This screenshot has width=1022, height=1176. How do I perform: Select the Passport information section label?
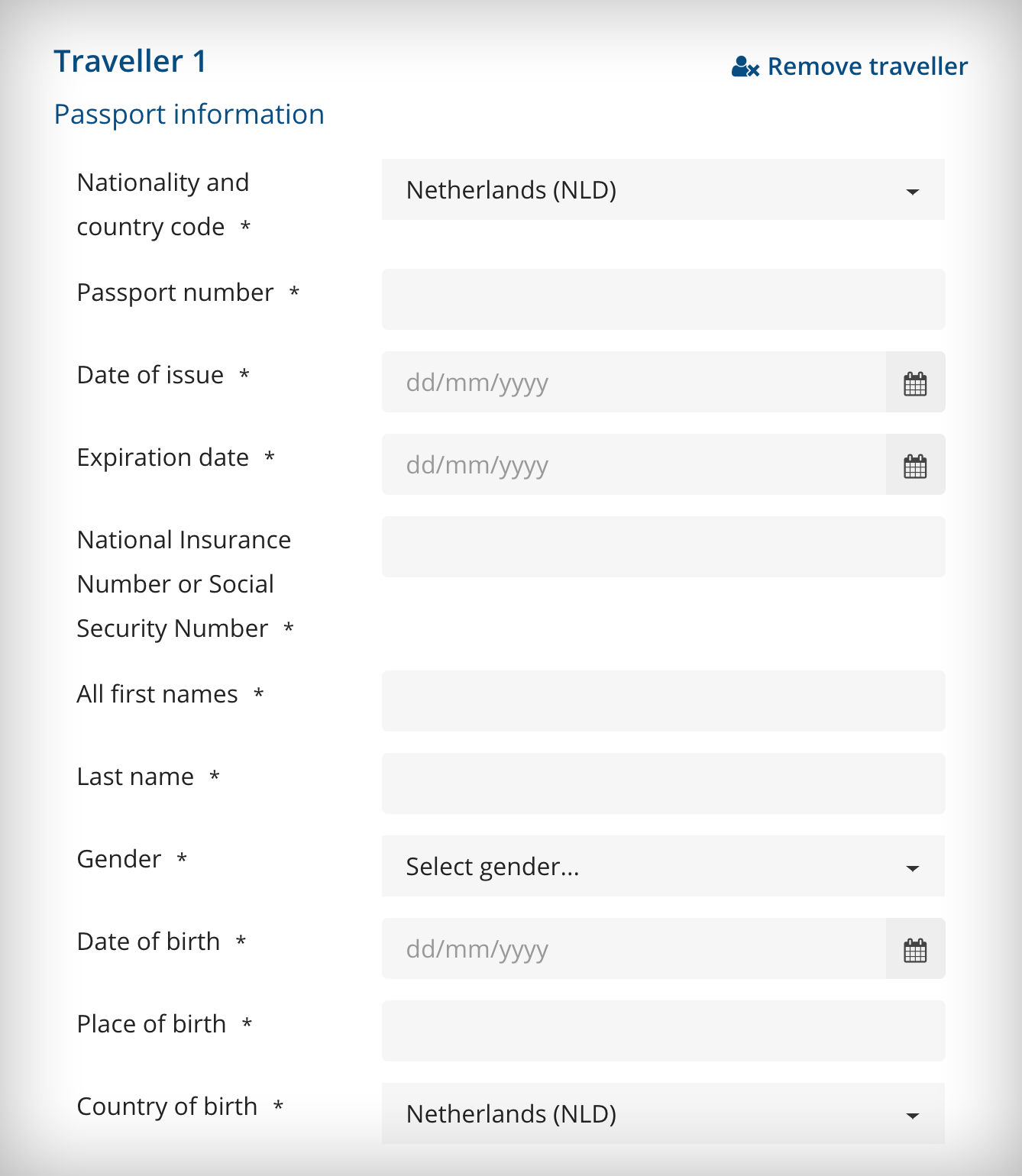point(189,115)
